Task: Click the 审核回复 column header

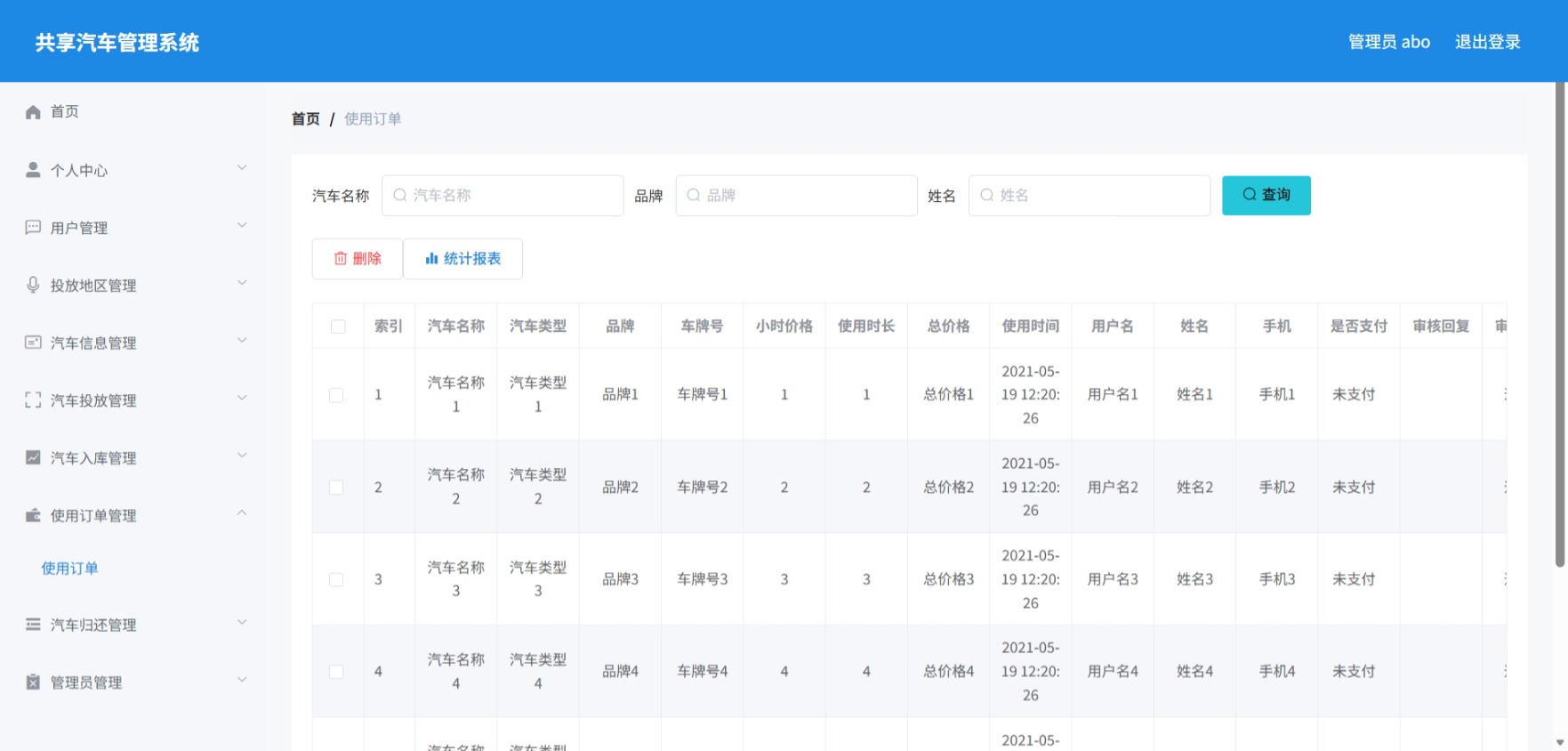Action: pyautogui.click(x=1442, y=327)
